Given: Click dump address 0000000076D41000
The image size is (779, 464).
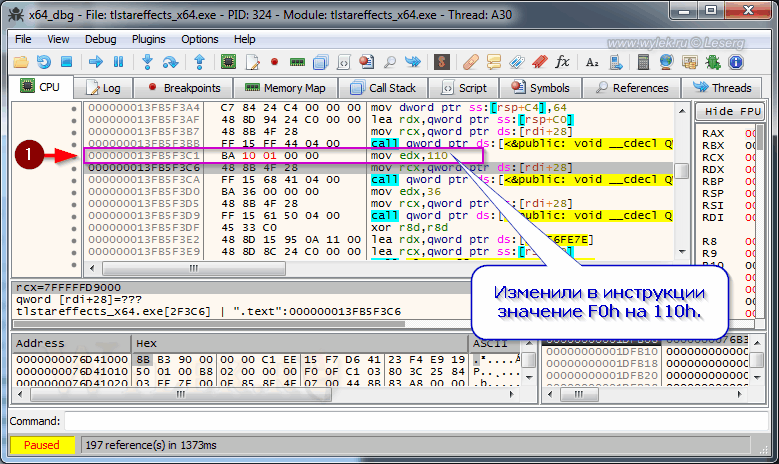Looking at the screenshot, I should point(72,359).
